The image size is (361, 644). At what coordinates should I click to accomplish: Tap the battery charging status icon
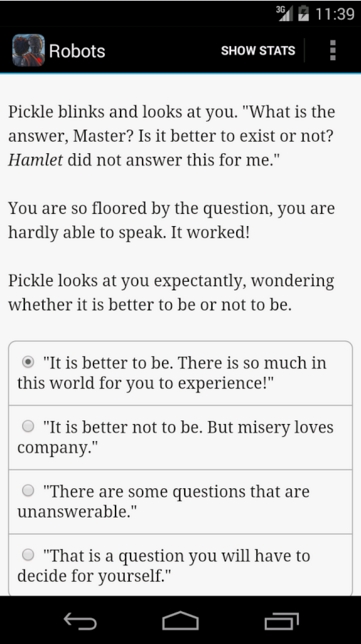pos(304,14)
